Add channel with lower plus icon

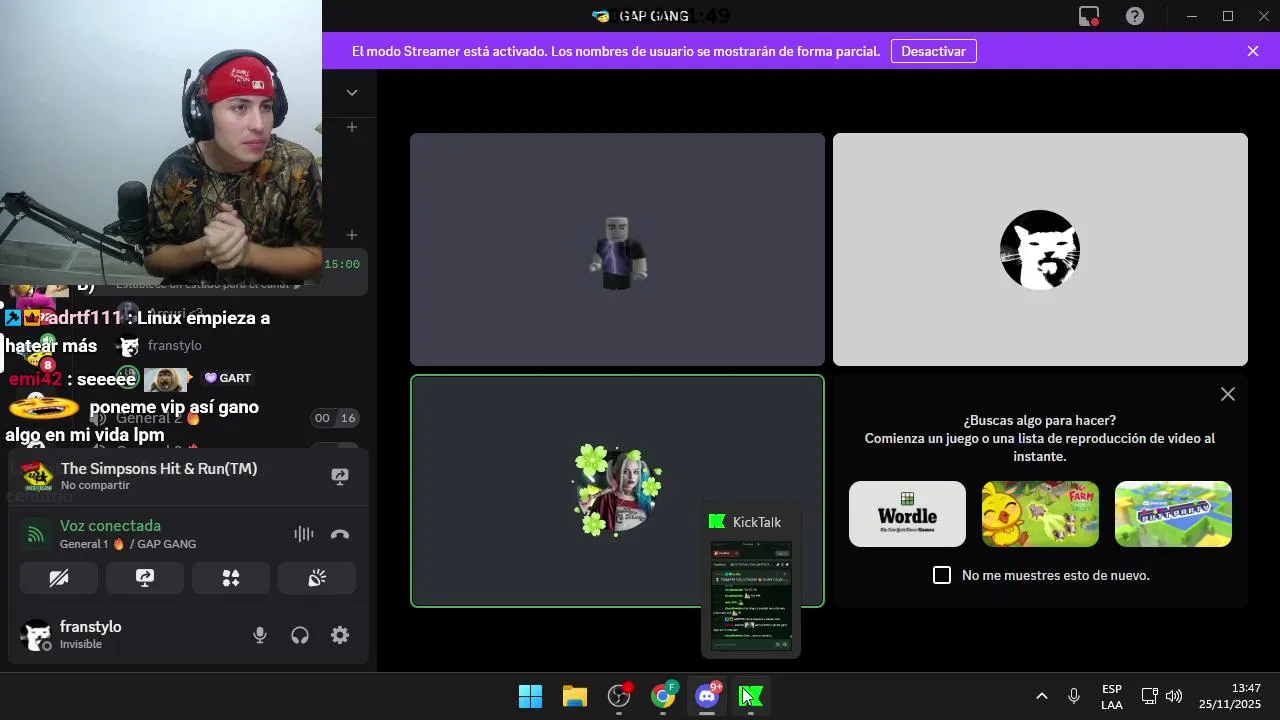(352, 235)
